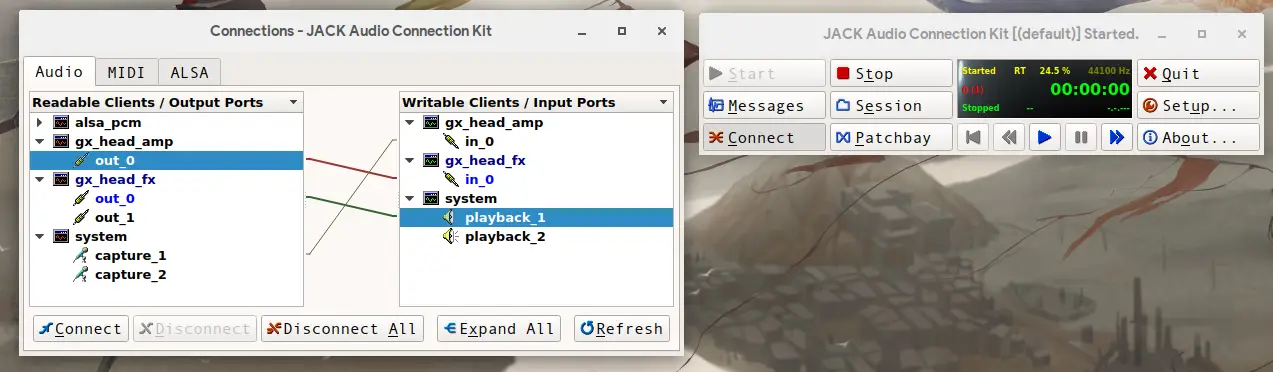Stop the JACK server
1273x372 pixels.
pos(891,73)
